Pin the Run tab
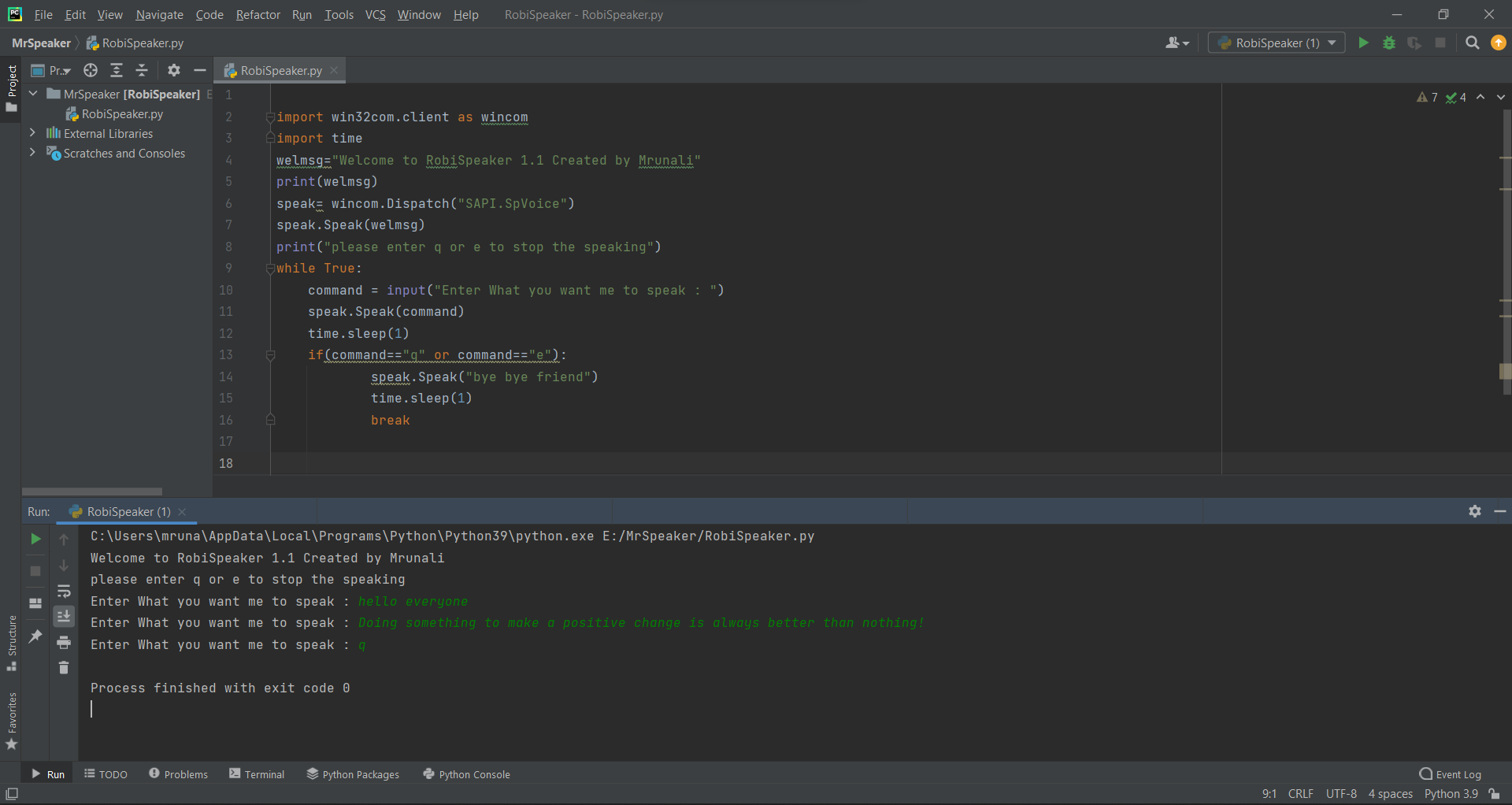This screenshot has width=1512, height=805. click(35, 636)
